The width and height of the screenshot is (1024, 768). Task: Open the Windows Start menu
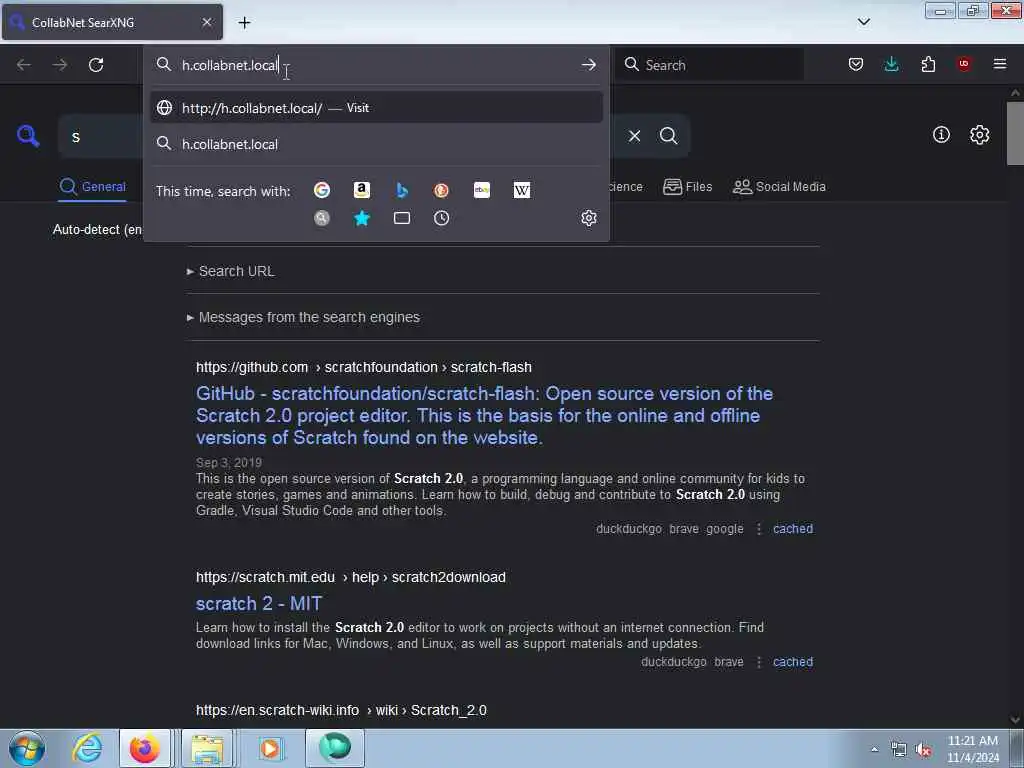[27, 748]
